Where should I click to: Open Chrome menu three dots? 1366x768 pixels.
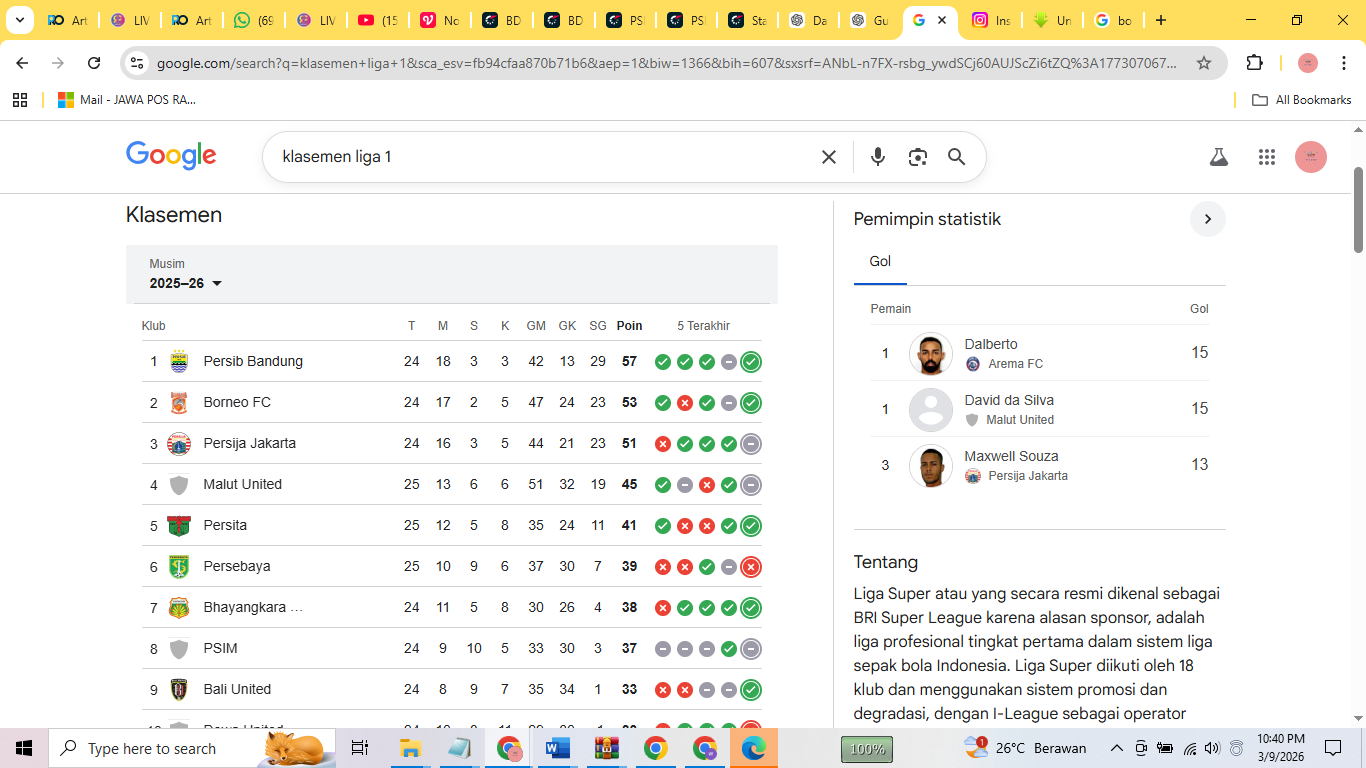[1344, 63]
